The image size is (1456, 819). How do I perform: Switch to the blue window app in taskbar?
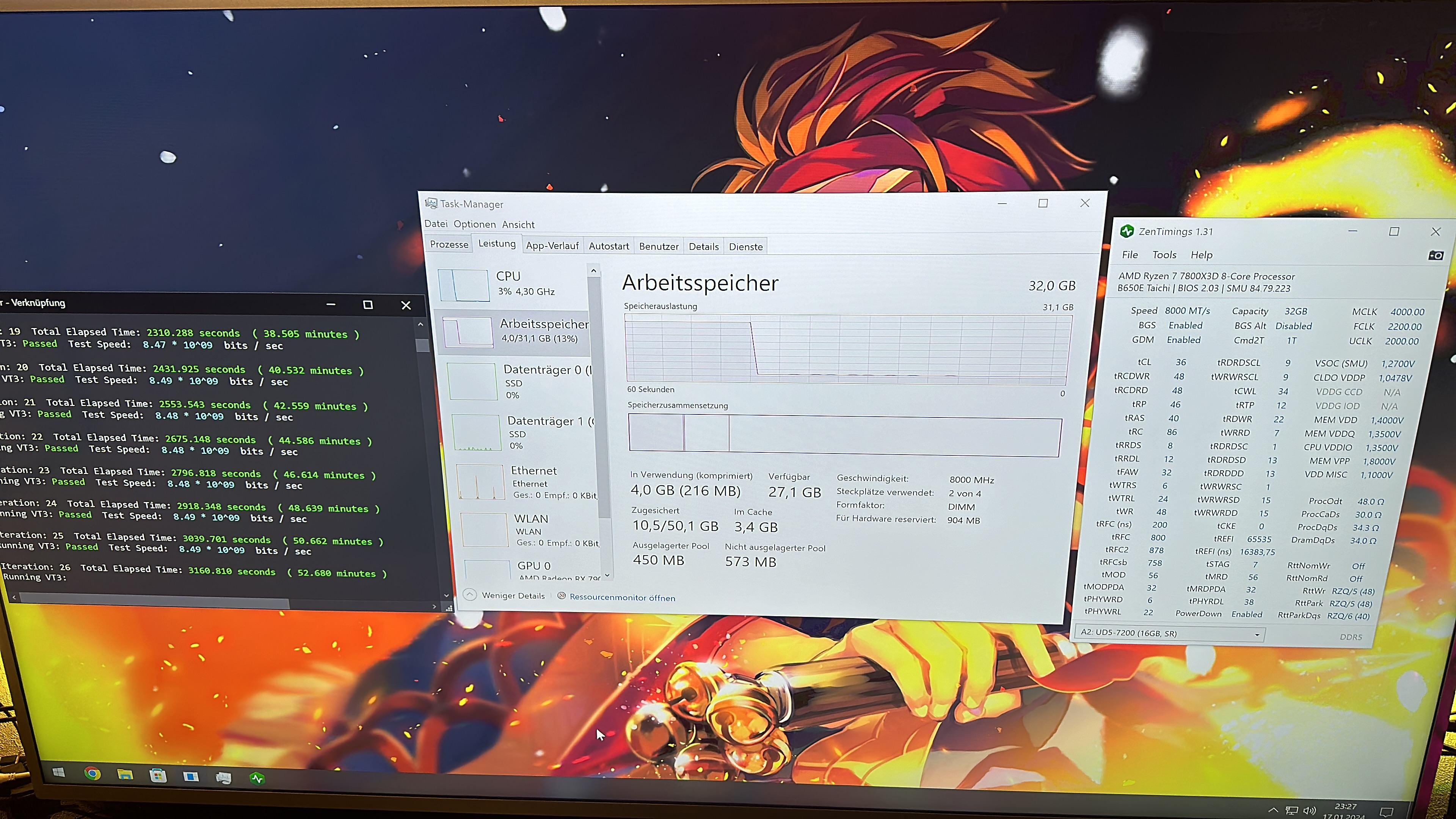point(191,777)
